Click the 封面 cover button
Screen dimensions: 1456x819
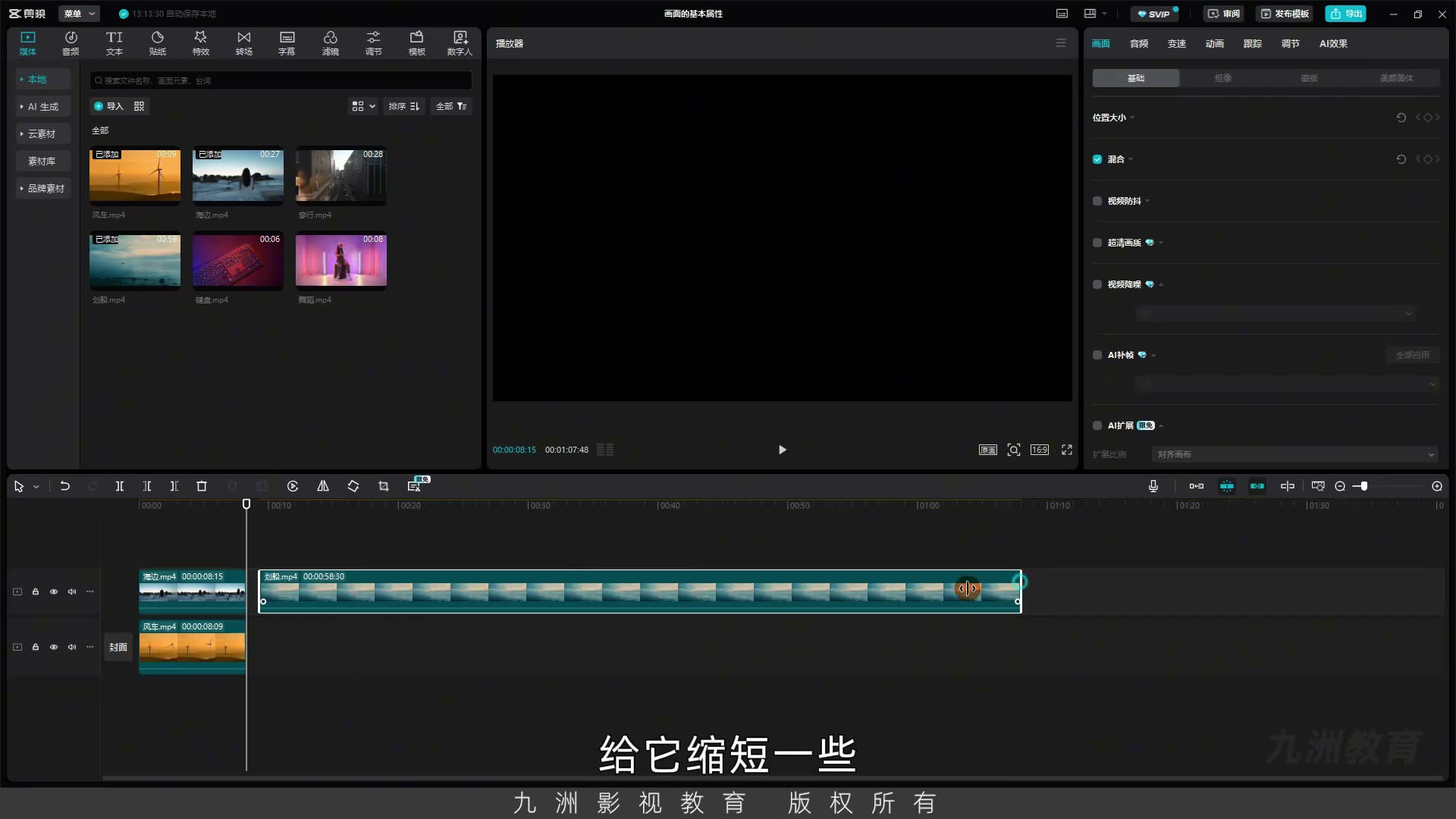tap(118, 647)
